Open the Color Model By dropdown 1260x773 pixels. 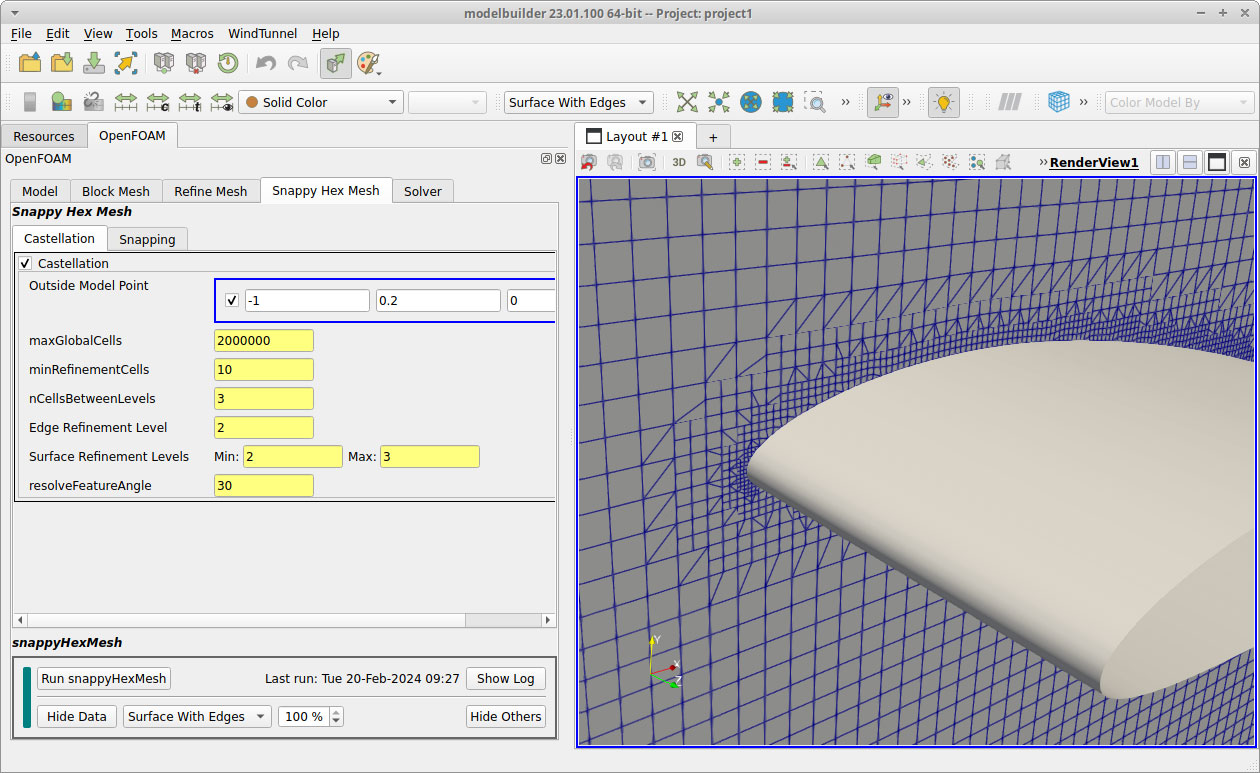click(x=1179, y=102)
